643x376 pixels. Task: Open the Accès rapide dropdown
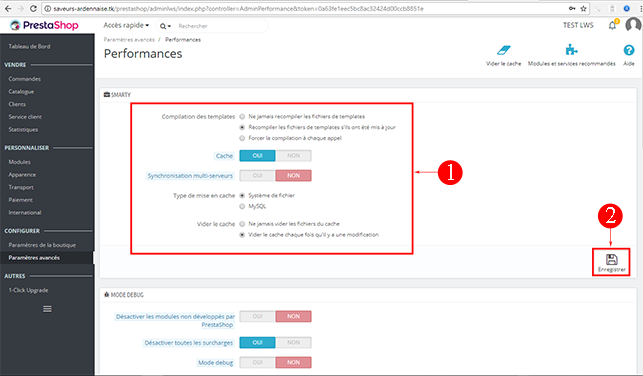[x=126, y=25]
